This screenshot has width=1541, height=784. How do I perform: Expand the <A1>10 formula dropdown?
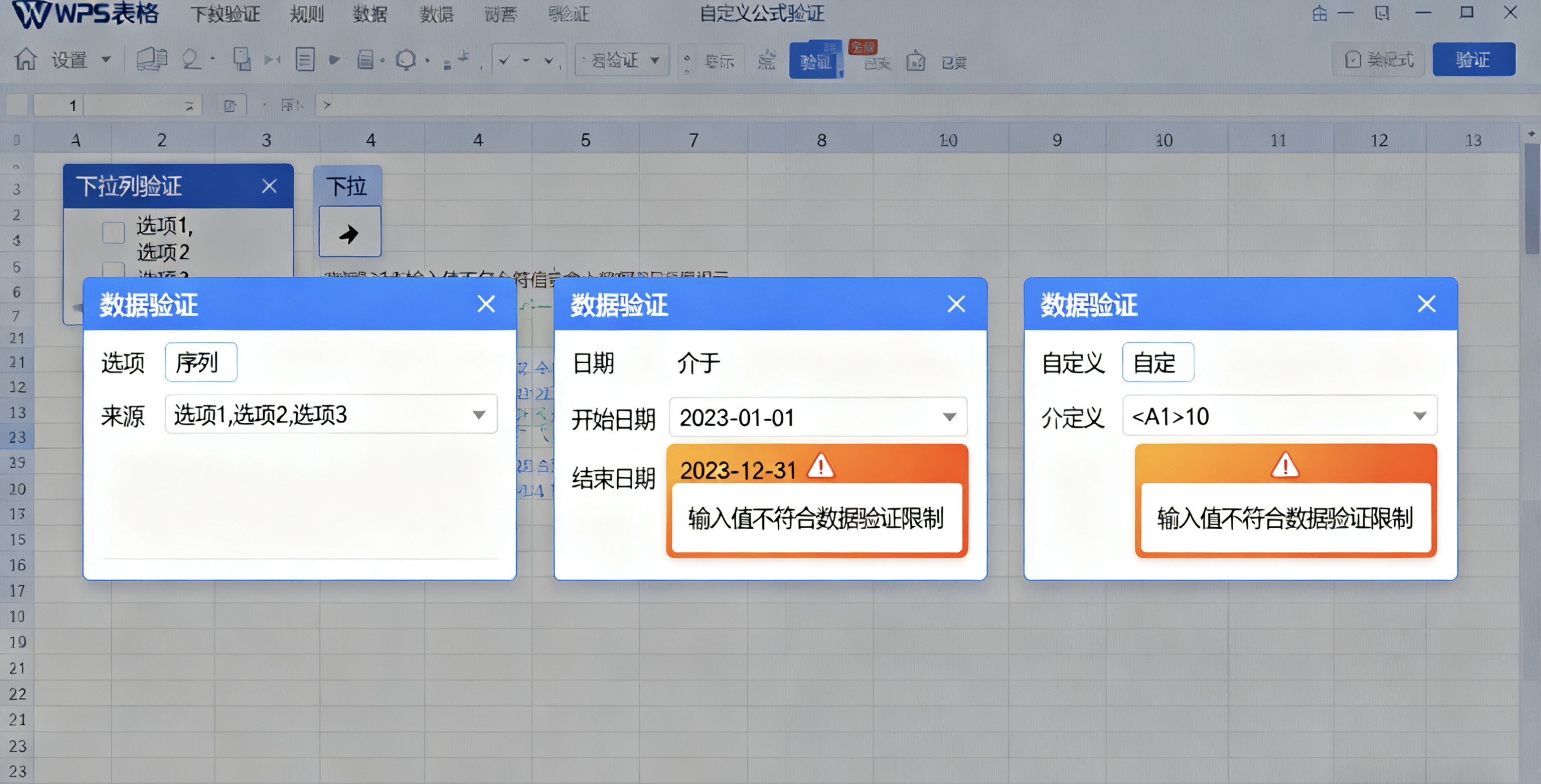point(1420,416)
